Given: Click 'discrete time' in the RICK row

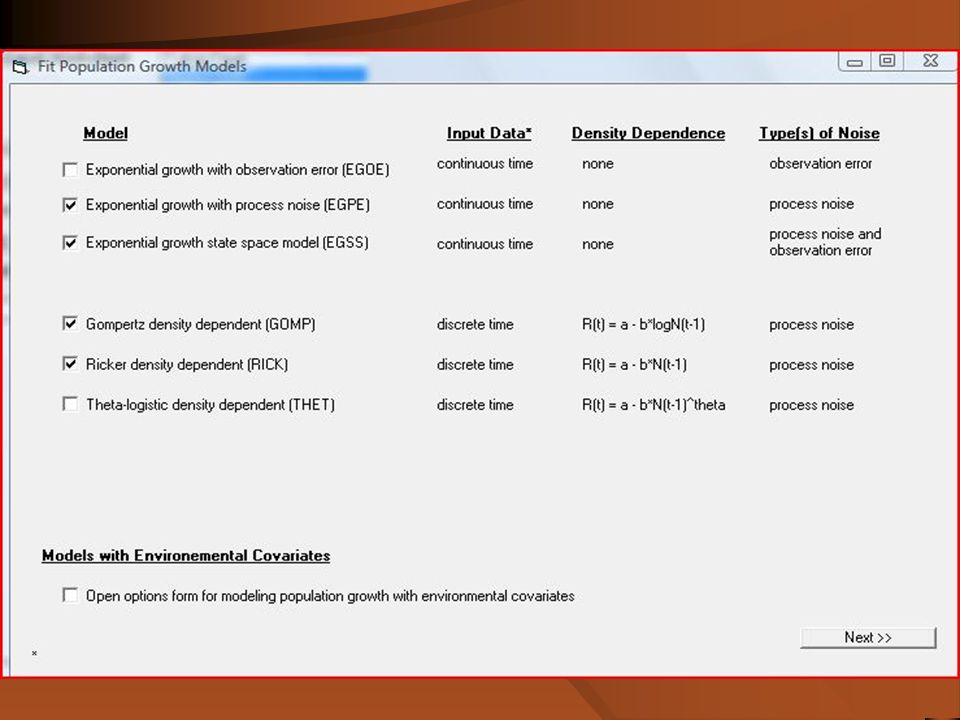Looking at the screenshot, I should [x=475, y=364].
